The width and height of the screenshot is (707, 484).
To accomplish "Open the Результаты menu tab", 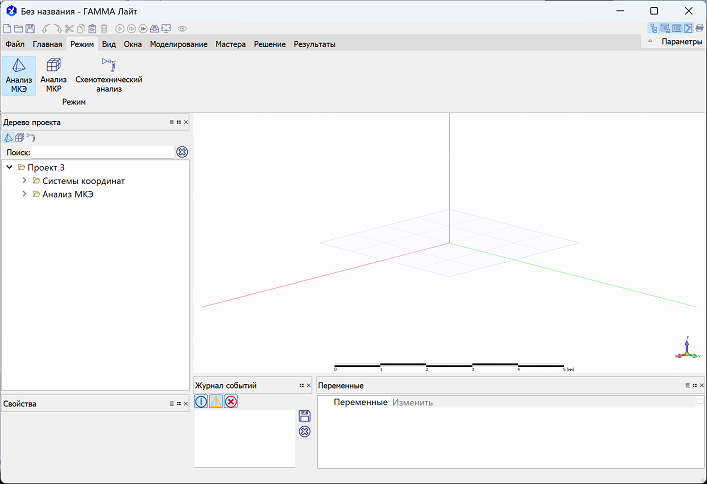I will [x=314, y=44].
